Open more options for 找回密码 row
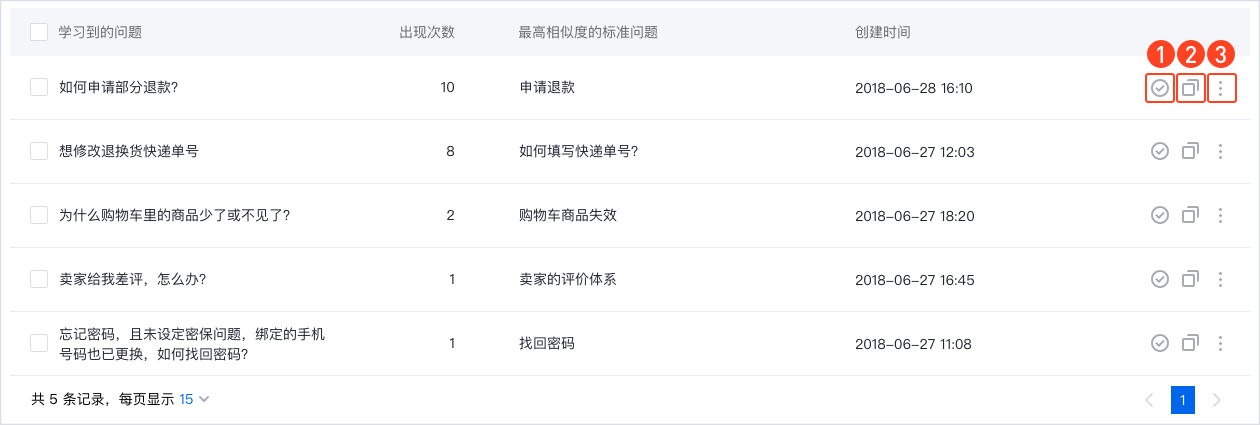The width and height of the screenshot is (1260, 425). point(1220,343)
